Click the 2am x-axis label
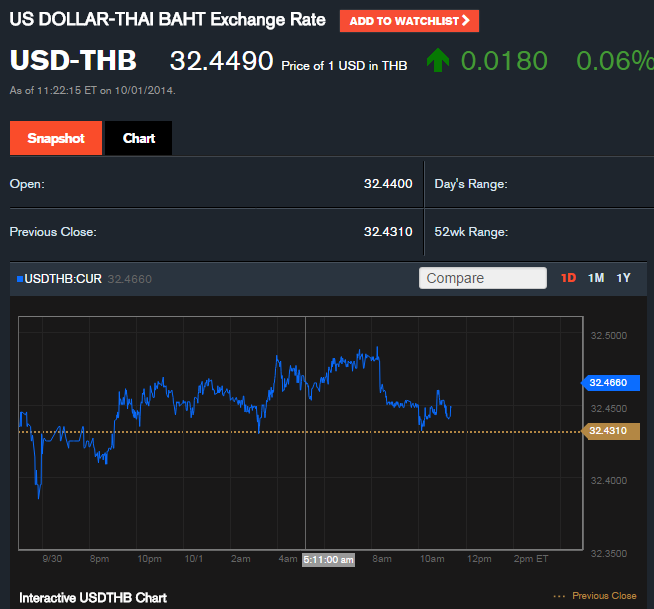 click(241, 559)
